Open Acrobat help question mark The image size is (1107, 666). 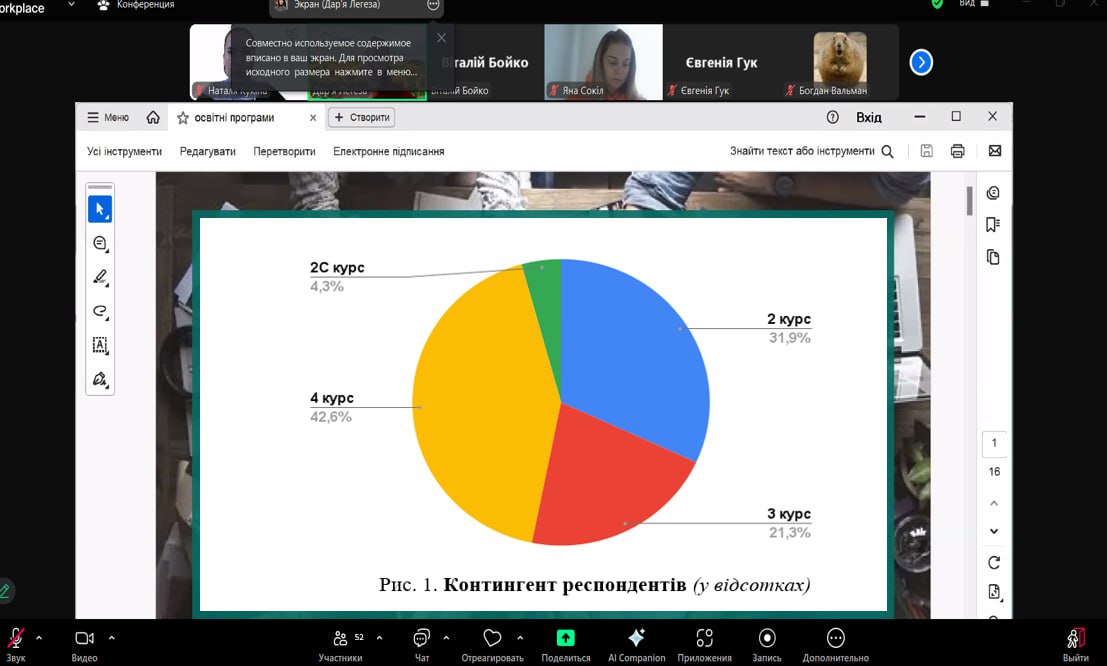(832, 117)
